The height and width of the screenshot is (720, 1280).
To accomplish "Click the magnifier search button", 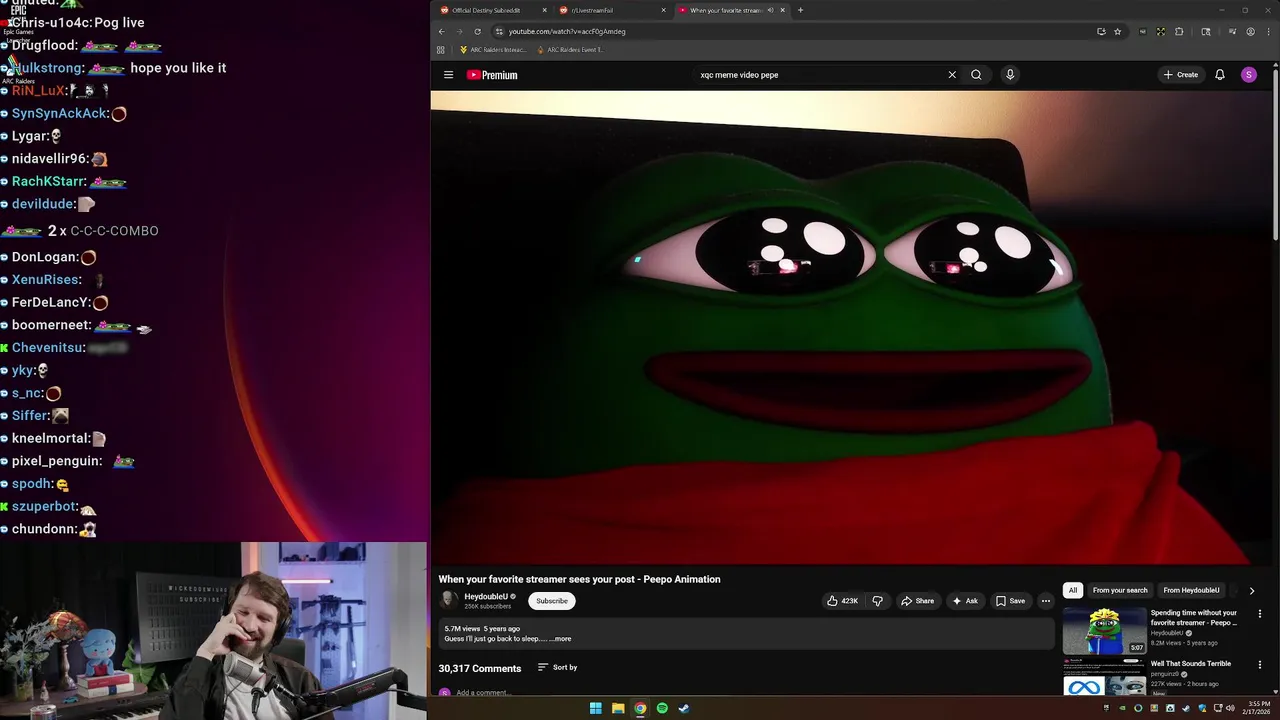I will point(976,75).
